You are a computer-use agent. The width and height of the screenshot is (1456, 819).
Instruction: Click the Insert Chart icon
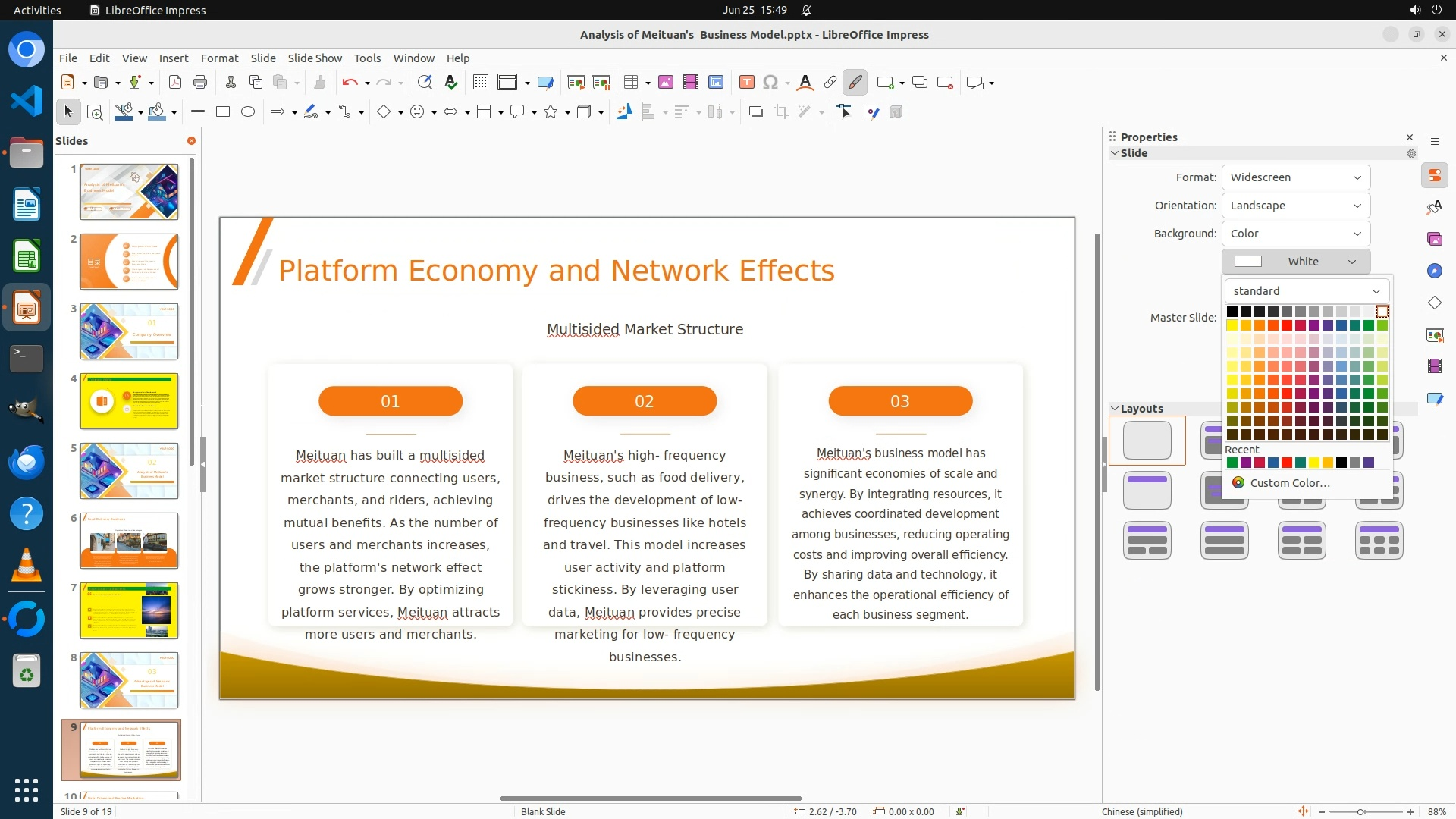(716, 83)
